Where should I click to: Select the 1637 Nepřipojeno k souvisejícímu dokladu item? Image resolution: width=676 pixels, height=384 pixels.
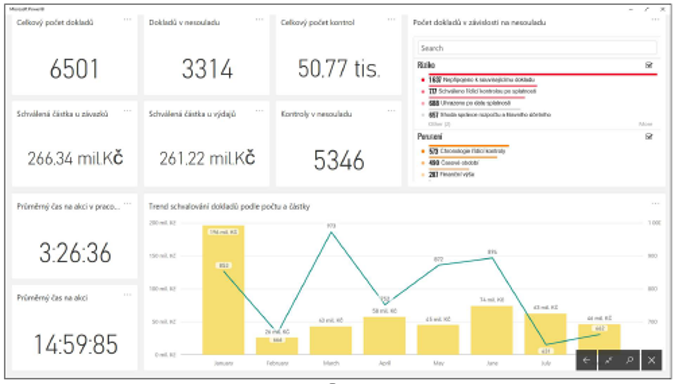[482, 80]
